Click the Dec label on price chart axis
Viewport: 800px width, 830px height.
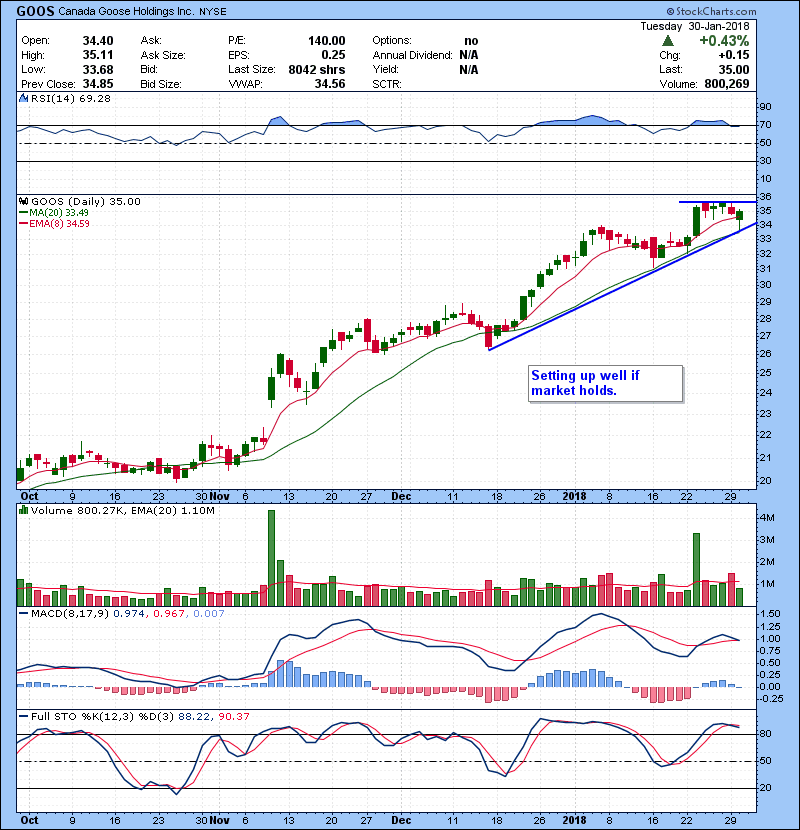click(401, 496)
